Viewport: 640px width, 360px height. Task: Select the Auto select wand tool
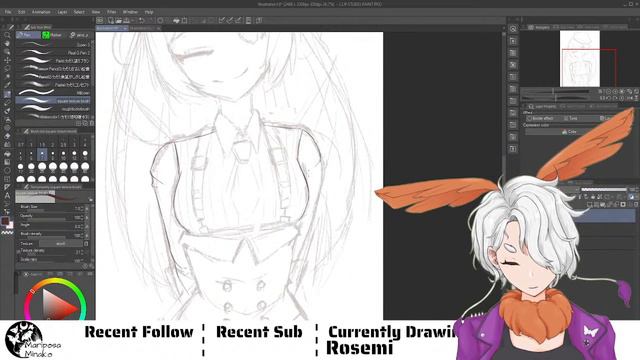click(7, 77)
